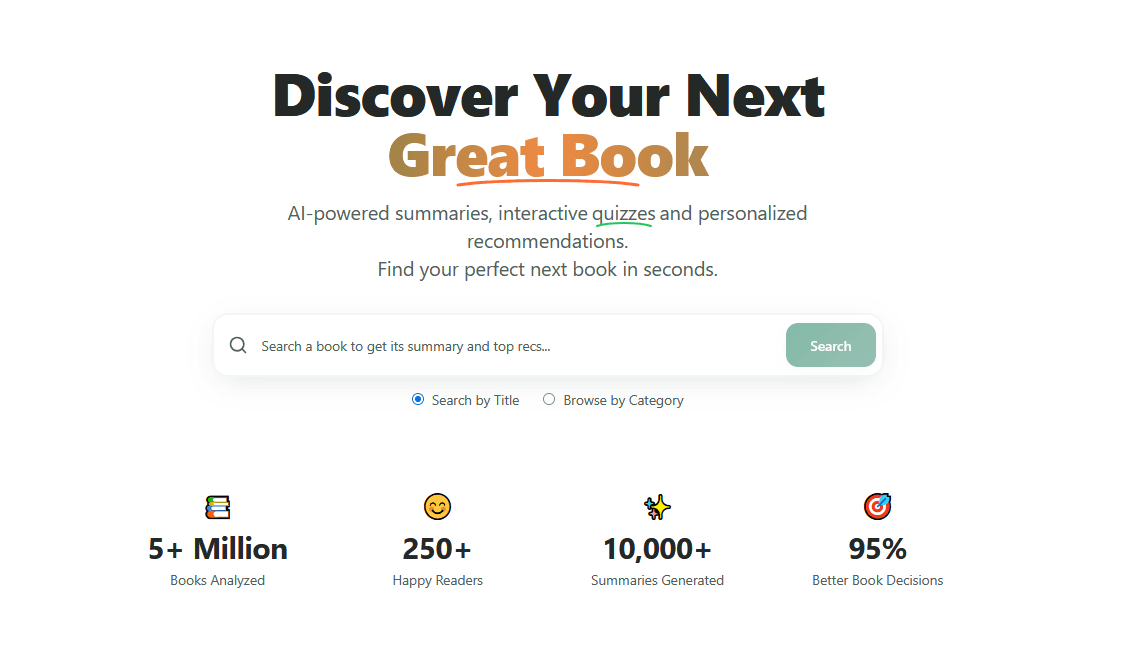Click the "95%" statistic number
This screenshot has width=1134, height=664.
coord(877,549)
